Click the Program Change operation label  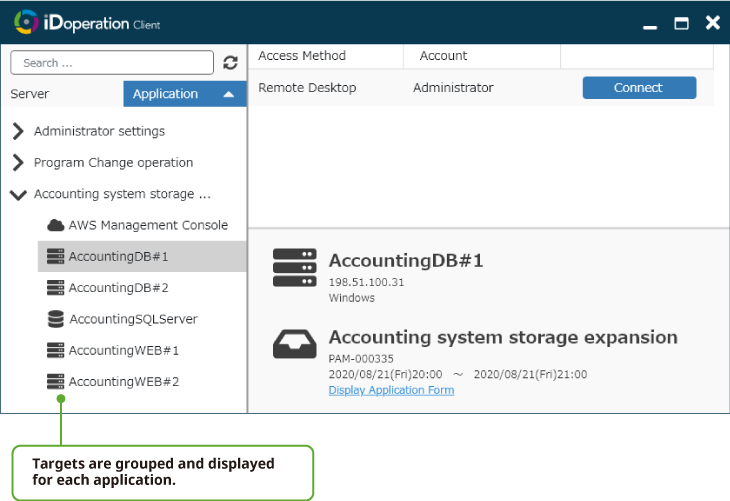coord(113,162)
